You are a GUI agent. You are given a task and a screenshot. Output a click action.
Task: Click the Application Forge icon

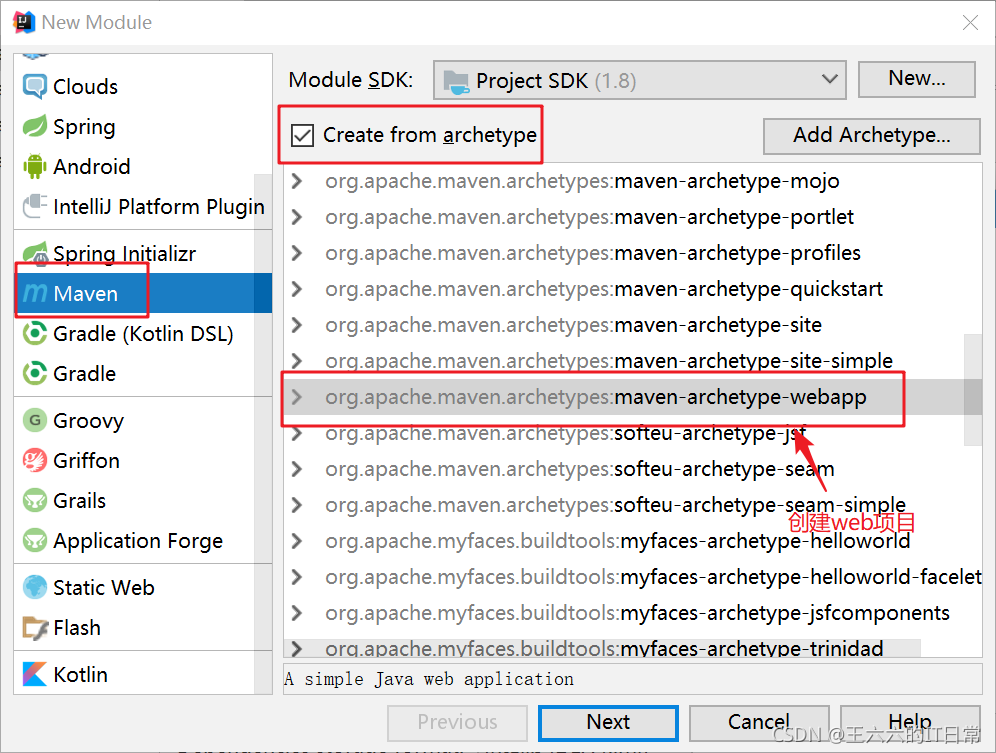point(34,541)
